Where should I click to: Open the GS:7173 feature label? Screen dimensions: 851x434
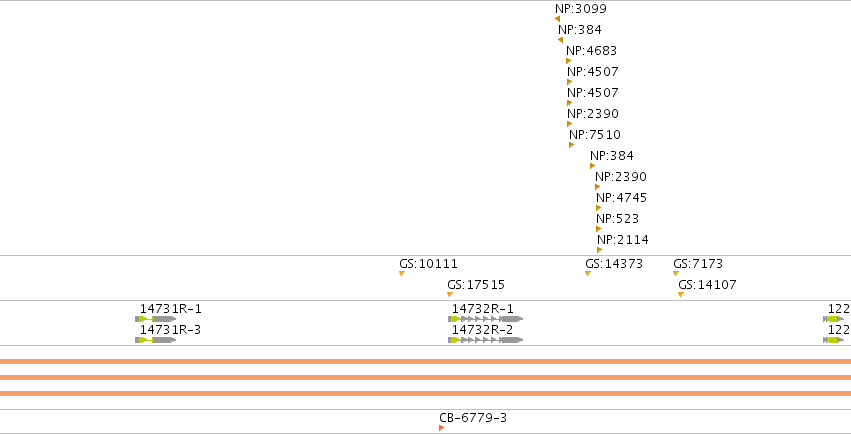click(x=698, y=264)
